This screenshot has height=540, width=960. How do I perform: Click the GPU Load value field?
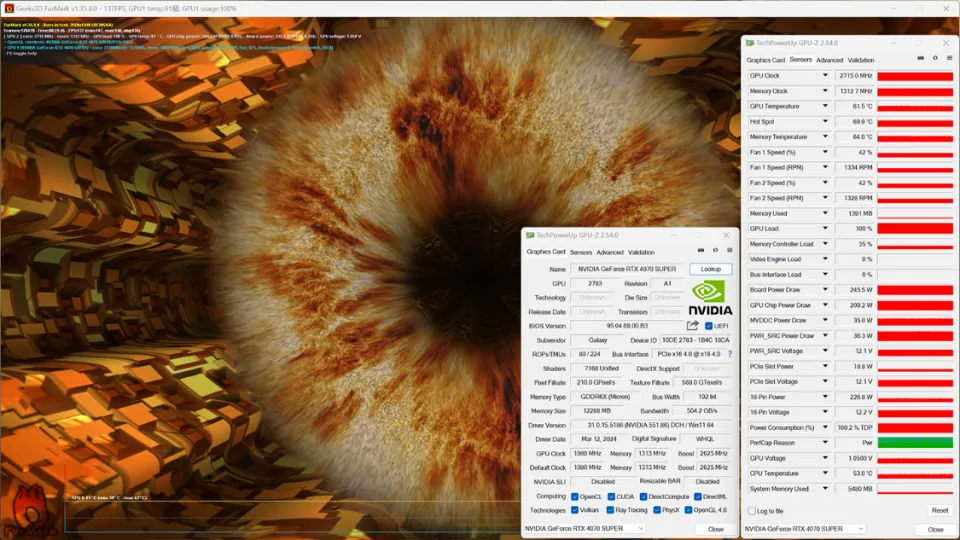click(855, 229)
